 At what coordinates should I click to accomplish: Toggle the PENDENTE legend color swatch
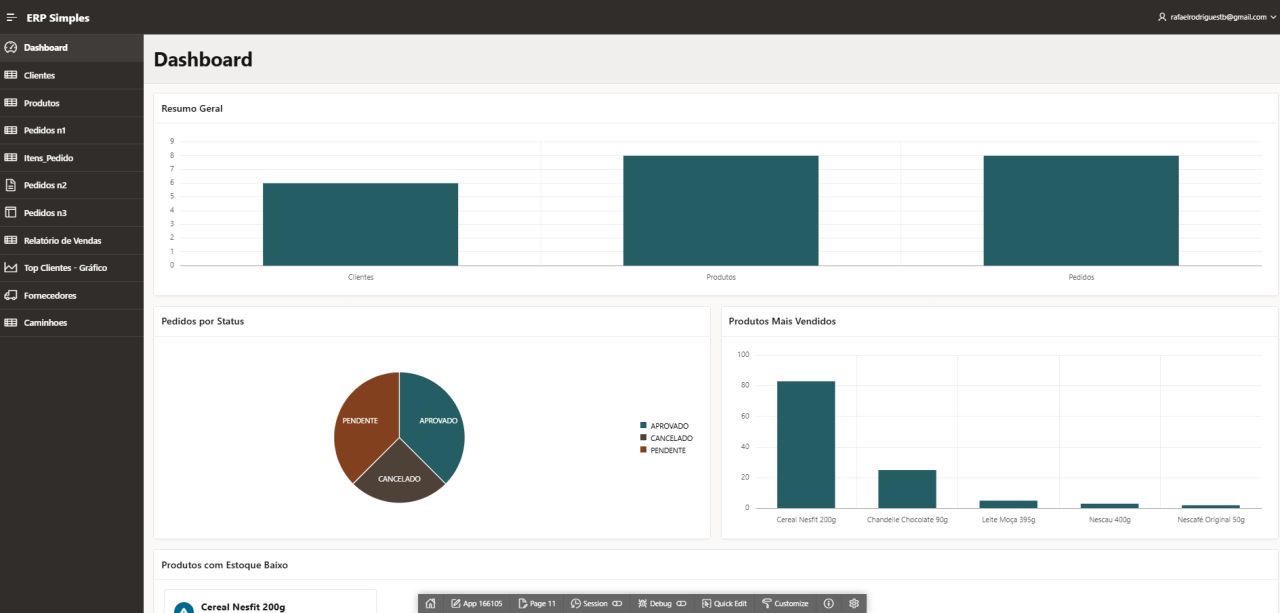pyautogui.click(x=643, y=450)
